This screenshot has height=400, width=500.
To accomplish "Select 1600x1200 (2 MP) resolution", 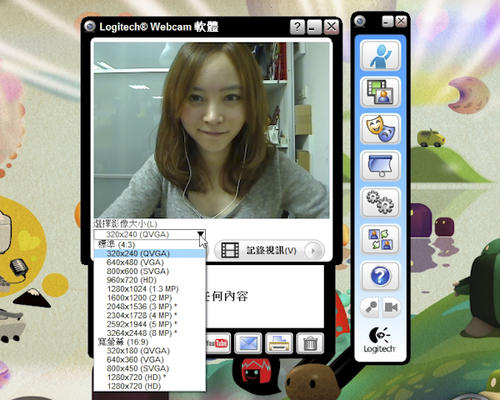I will 150,298.
